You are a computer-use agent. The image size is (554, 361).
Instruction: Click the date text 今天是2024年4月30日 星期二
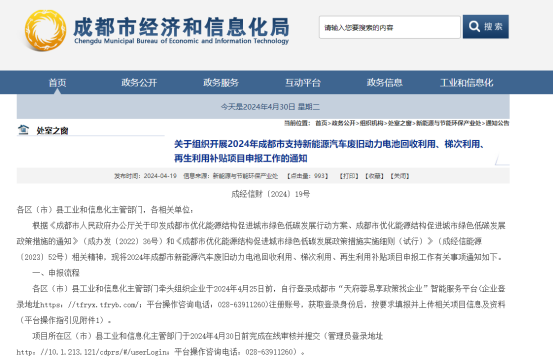point(270,107)
